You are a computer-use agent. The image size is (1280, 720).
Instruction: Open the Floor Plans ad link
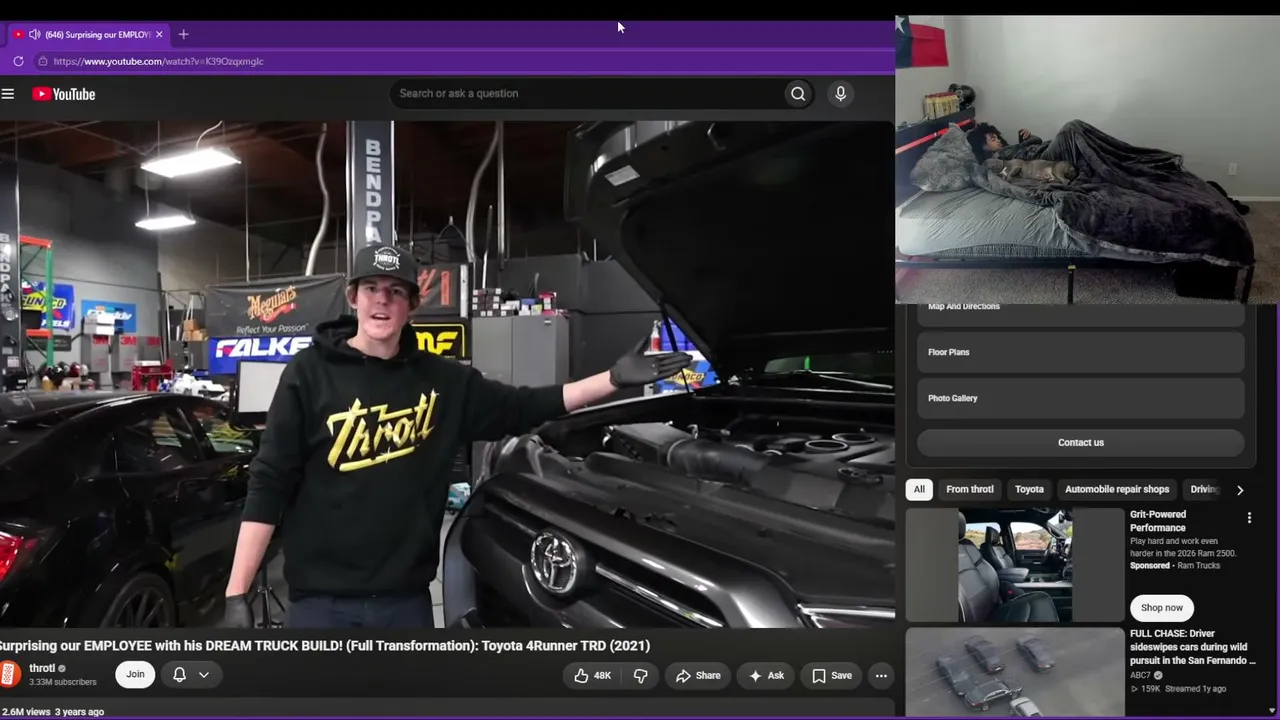tap(1081, 352)
